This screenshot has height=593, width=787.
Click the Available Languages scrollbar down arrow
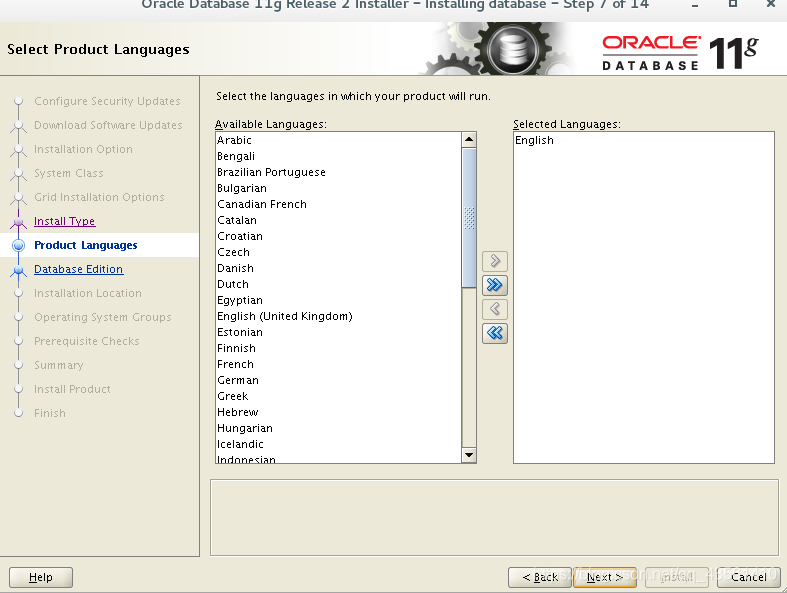pos(469,455)
